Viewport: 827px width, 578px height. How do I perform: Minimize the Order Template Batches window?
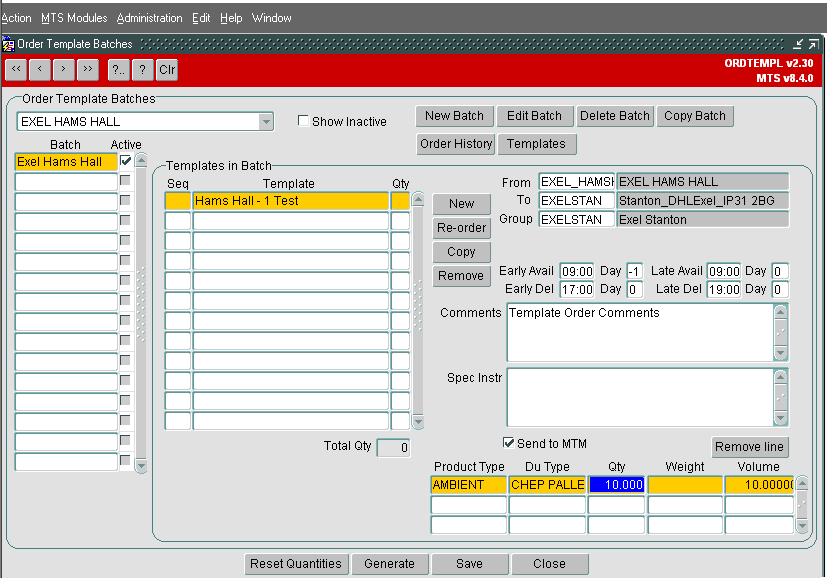coord(799,44)
